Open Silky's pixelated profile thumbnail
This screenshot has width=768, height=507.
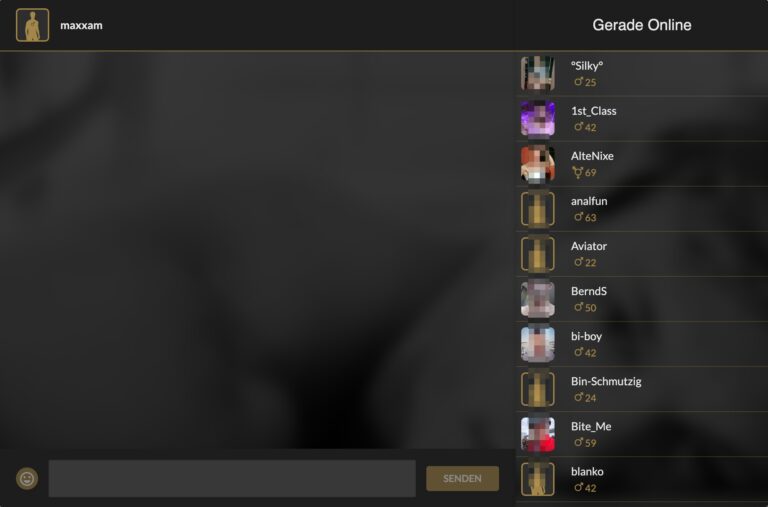(x=538, y=73)
